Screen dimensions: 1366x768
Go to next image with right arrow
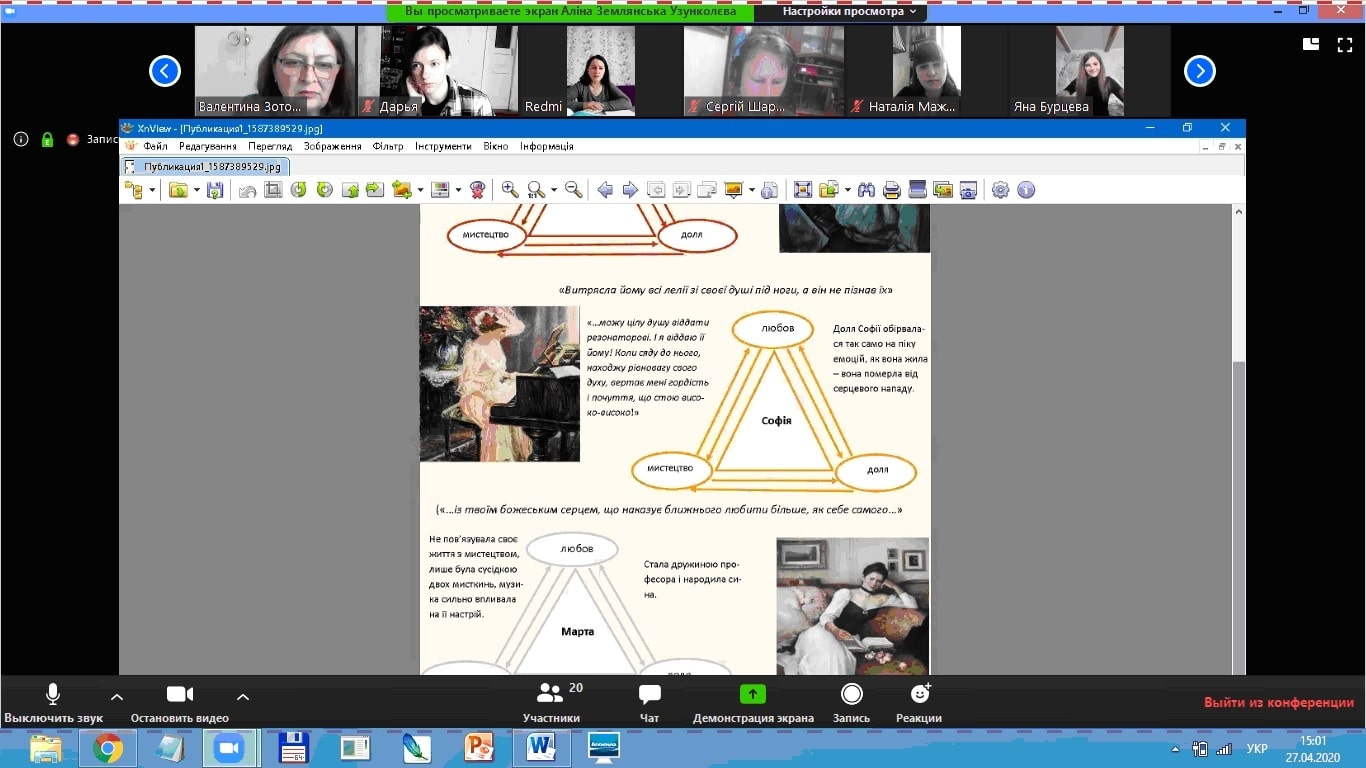pos(630,190)
